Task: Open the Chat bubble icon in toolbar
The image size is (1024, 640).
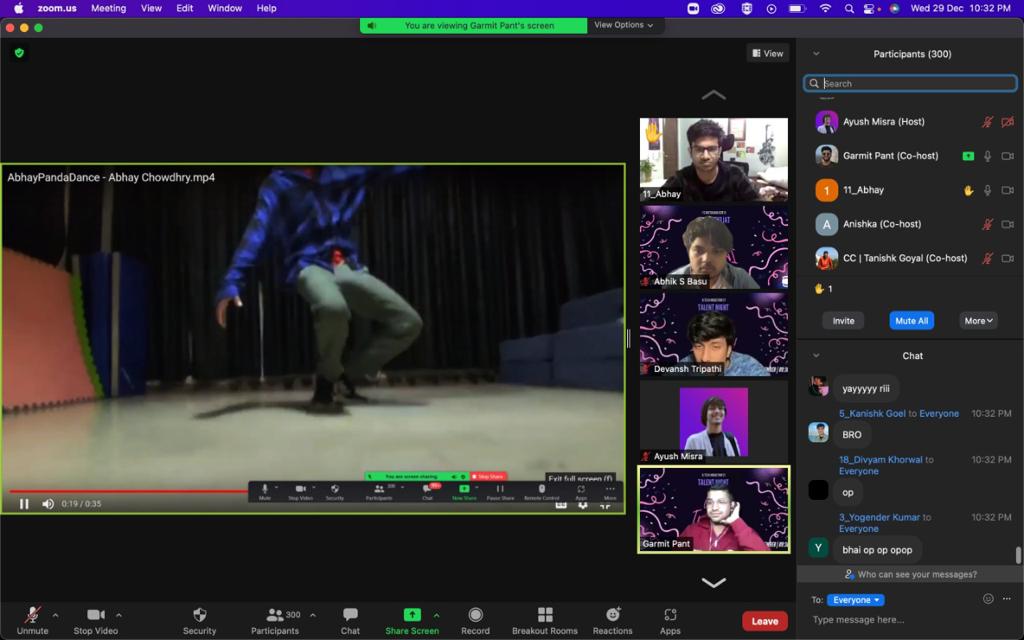Action: point(350,615)
